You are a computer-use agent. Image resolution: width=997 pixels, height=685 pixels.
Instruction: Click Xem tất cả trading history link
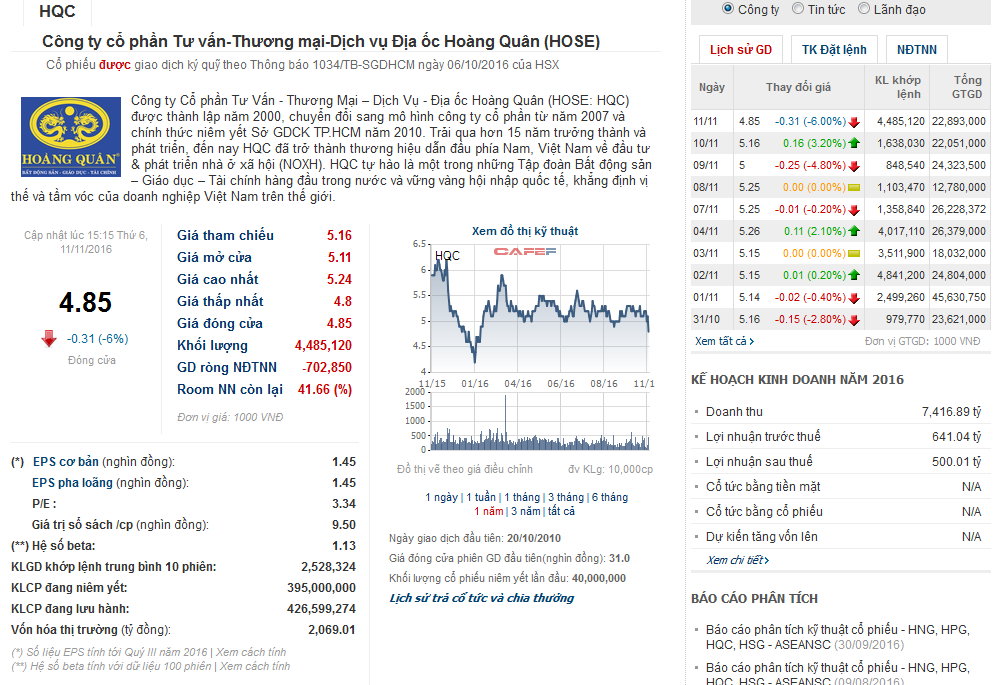[x=724, y=342]
